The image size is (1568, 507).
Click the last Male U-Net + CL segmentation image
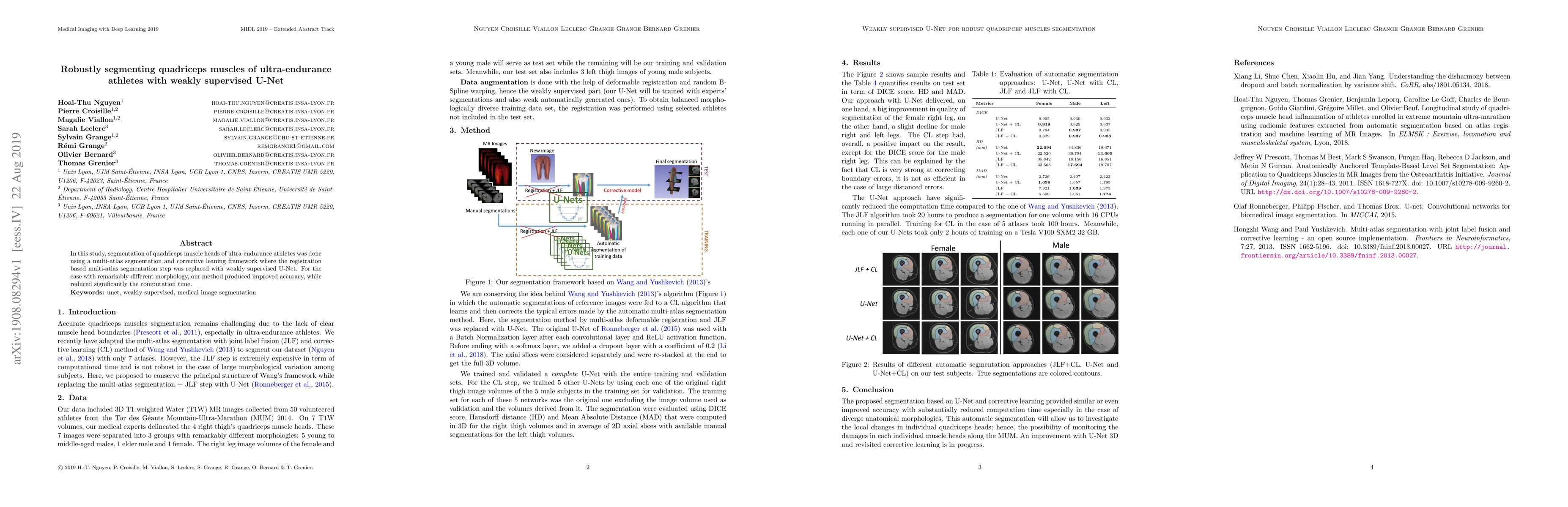click(1099, 338)
